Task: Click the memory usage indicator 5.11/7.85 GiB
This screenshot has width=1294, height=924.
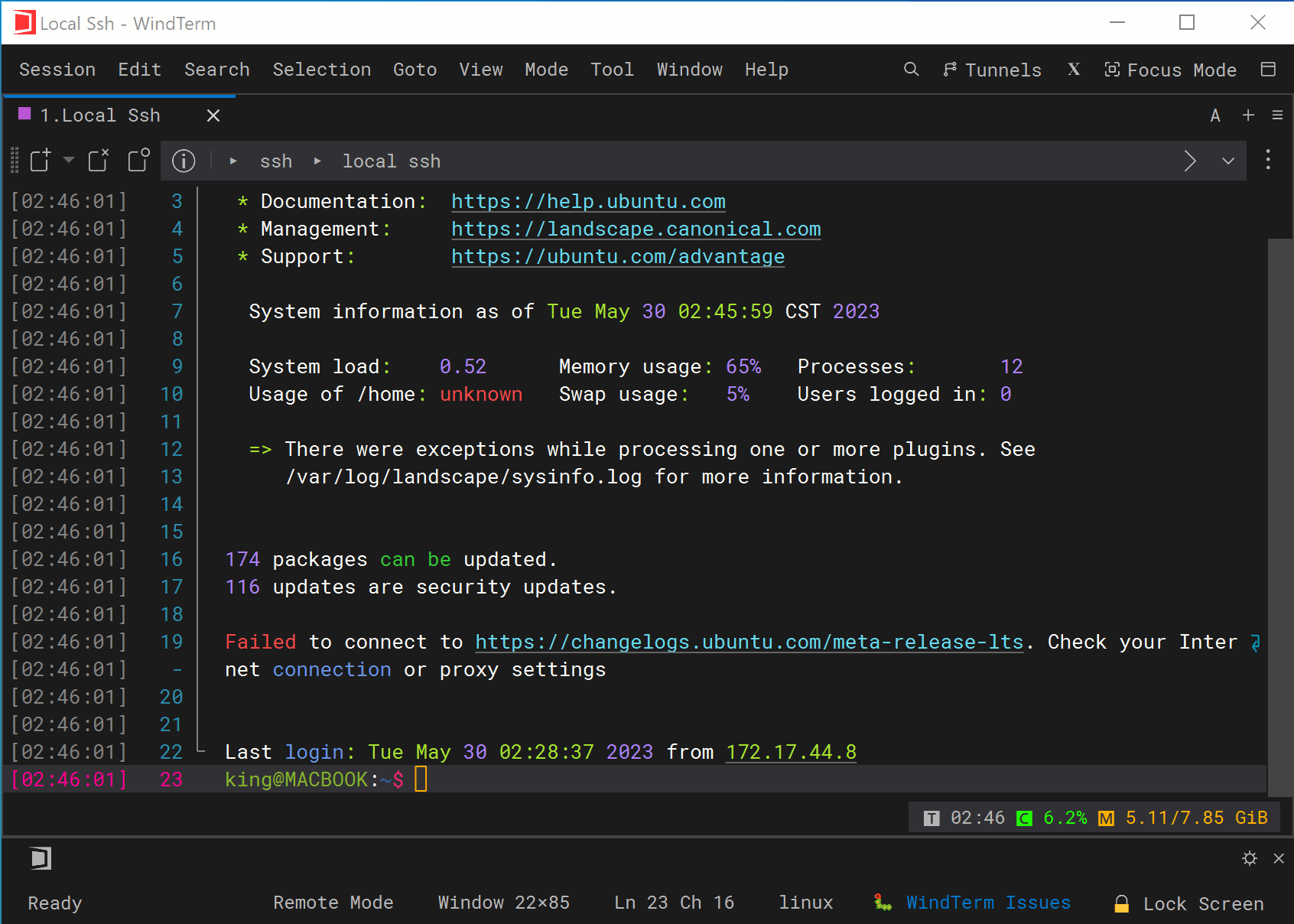Action: point(1196,817)
